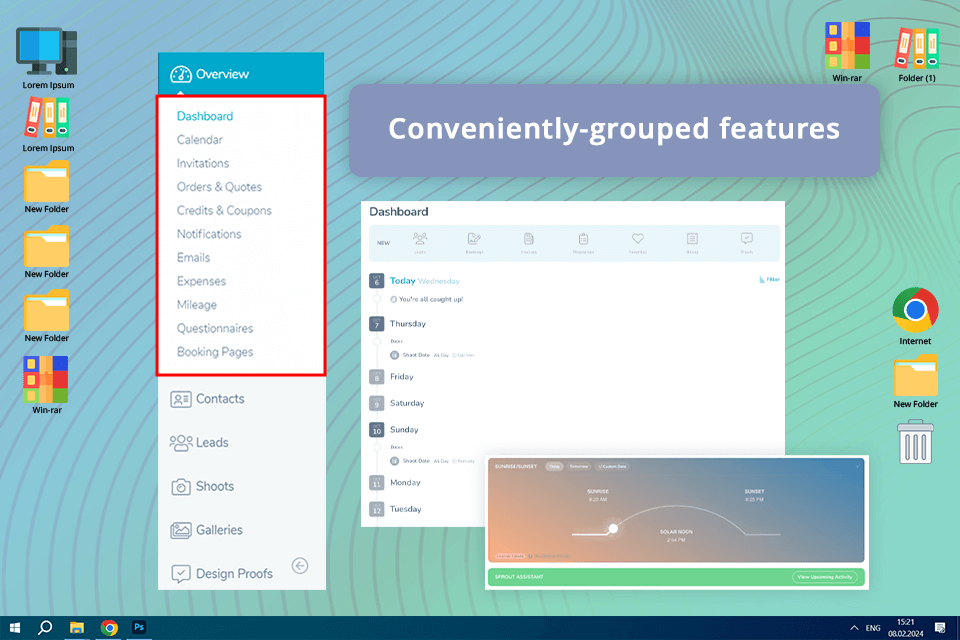Viewport: 960px width, 640px height.
Task: Click the Oct 10 Sunday date badge
Action: 377,429
